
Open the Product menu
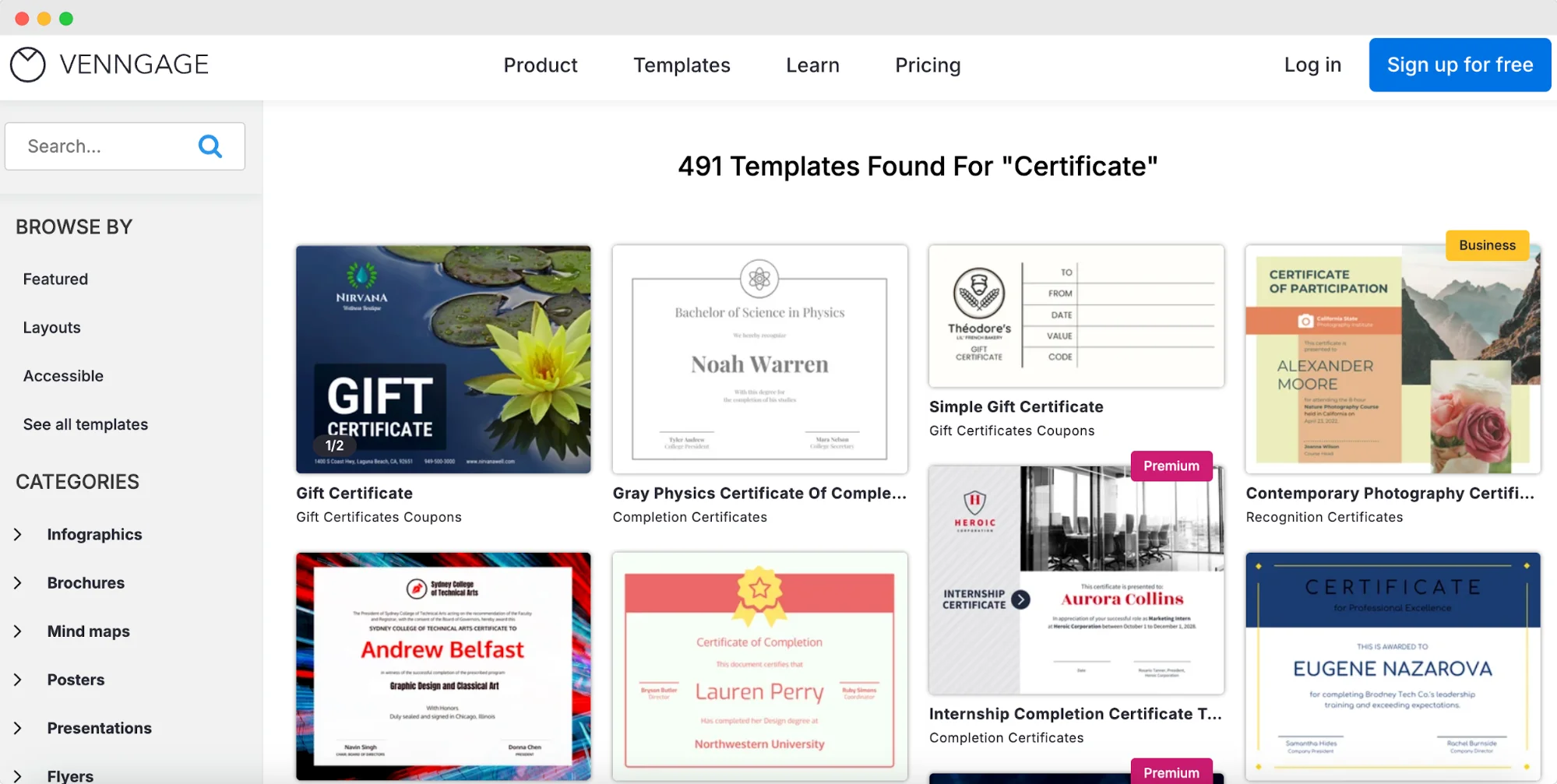(541, 65)
